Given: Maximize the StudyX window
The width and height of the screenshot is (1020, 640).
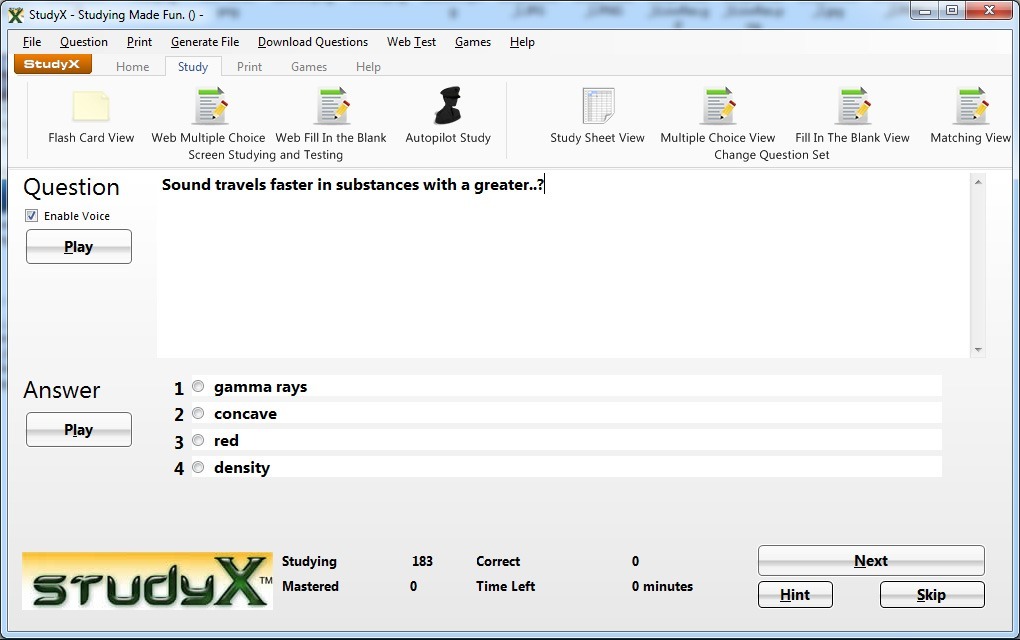Looking at the screenshot, I should point(952,11).
